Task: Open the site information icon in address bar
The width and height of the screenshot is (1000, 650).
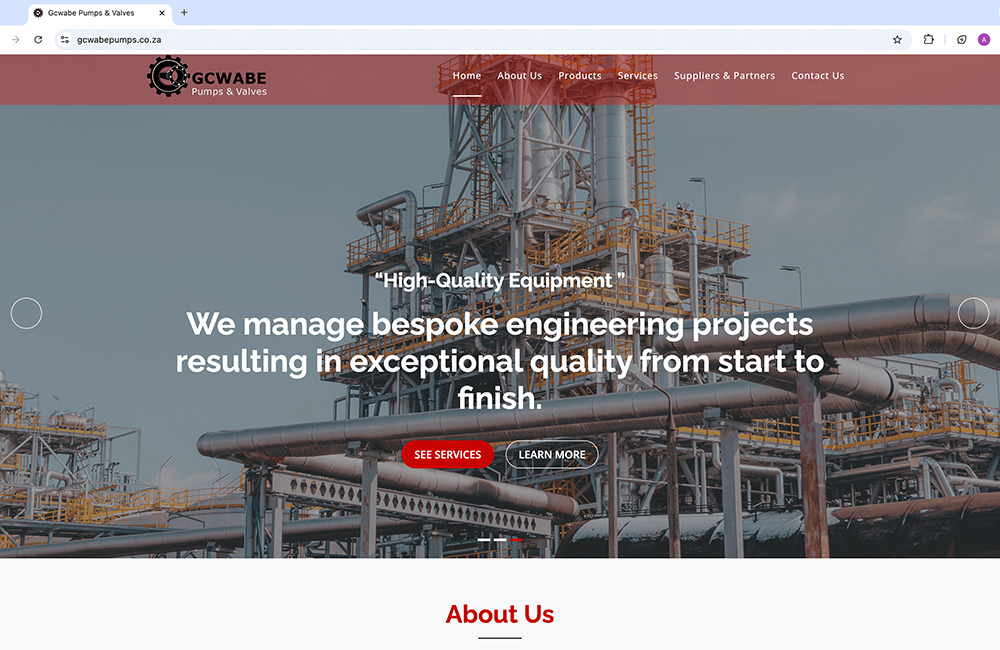Action: point(64,40)
